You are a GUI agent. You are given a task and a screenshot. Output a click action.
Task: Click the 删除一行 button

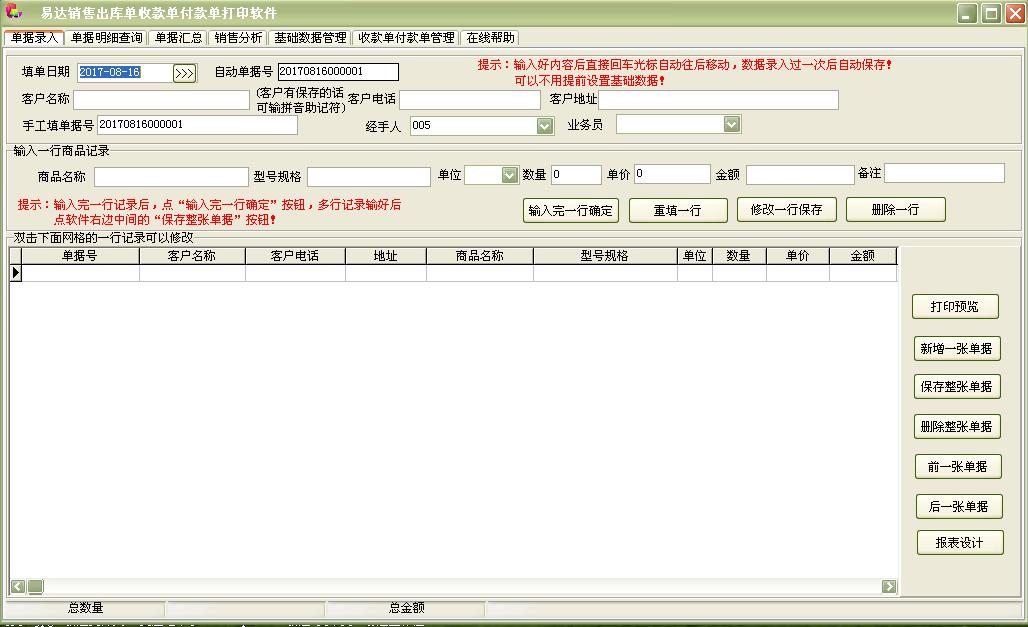896,210
